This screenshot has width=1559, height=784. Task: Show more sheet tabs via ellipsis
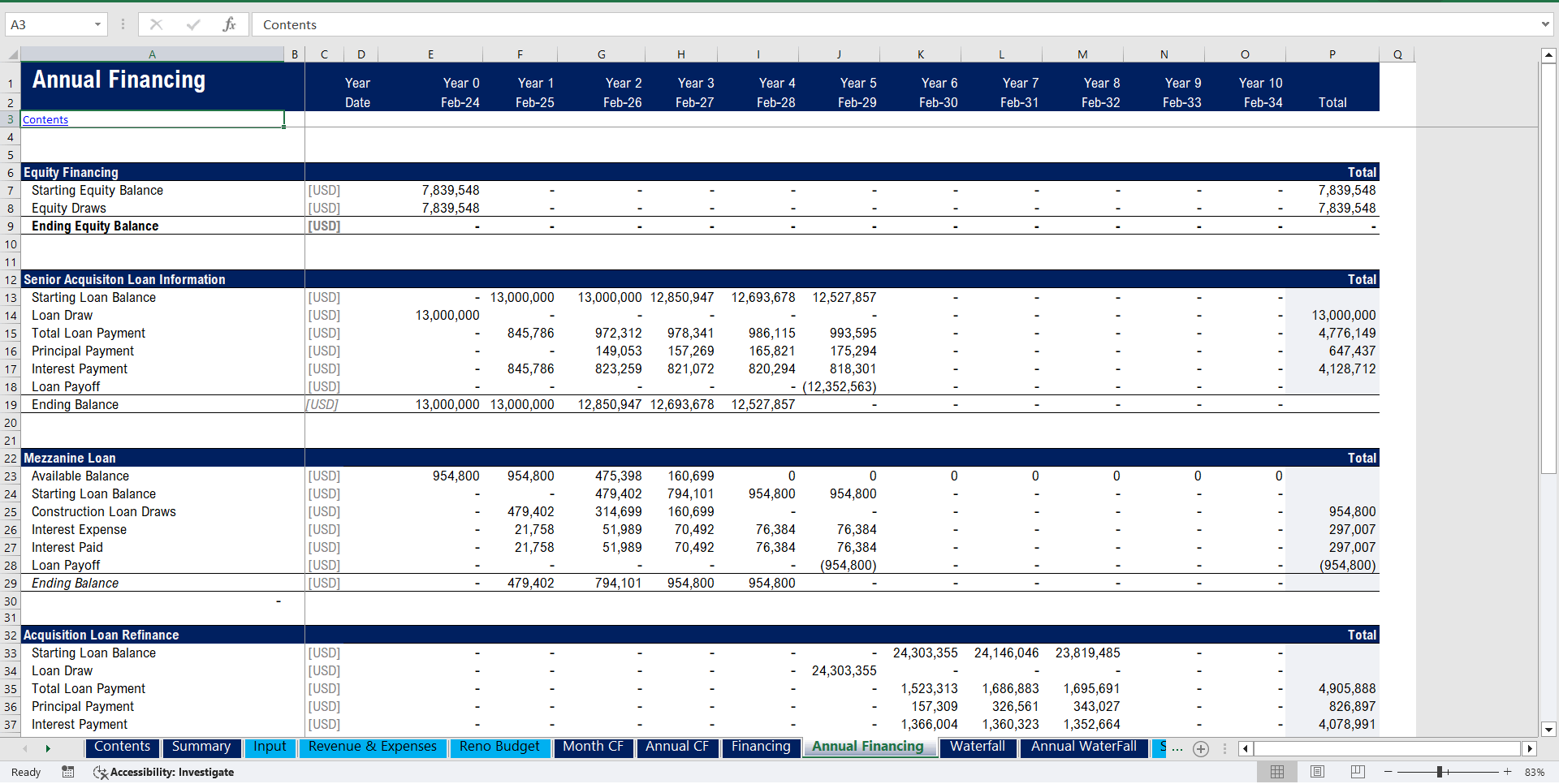pyautogui.click(x=1177, y=749)
